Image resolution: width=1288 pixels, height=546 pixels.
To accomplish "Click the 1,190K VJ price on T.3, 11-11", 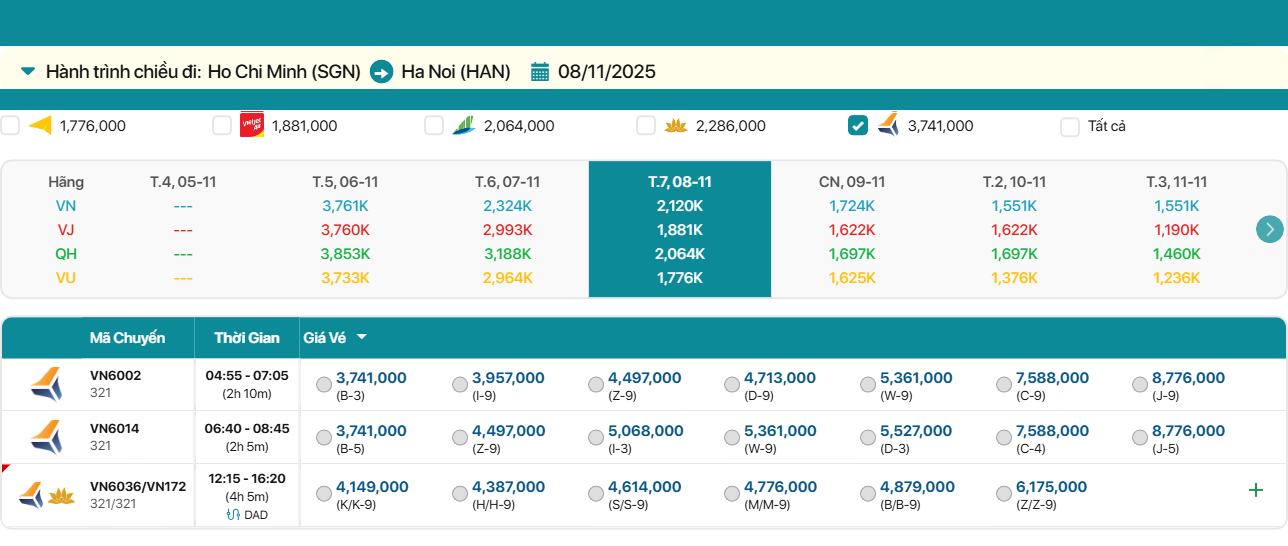I will [x=1176, y=230].
